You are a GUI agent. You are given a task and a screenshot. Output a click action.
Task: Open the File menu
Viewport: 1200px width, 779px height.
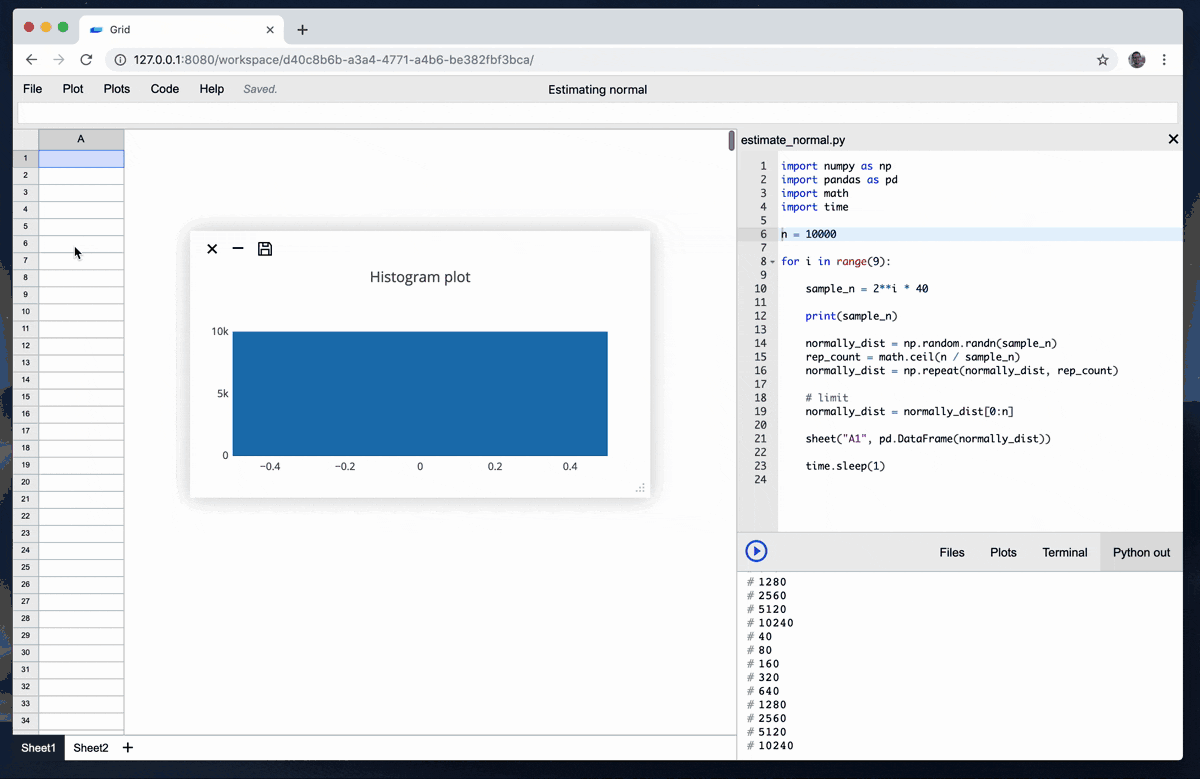point(32,89)
